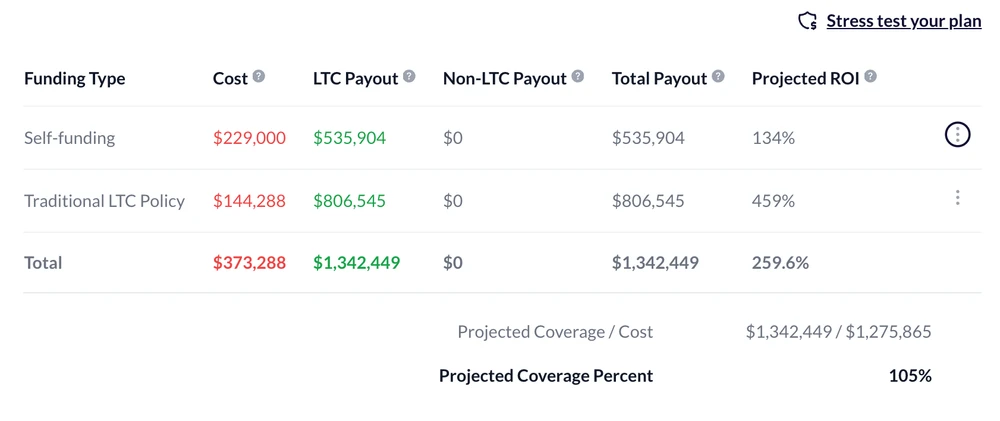The image size is (1000, 421).
Task: Click the Self-funding LTC payout $535,904
Action: point(349,138)
